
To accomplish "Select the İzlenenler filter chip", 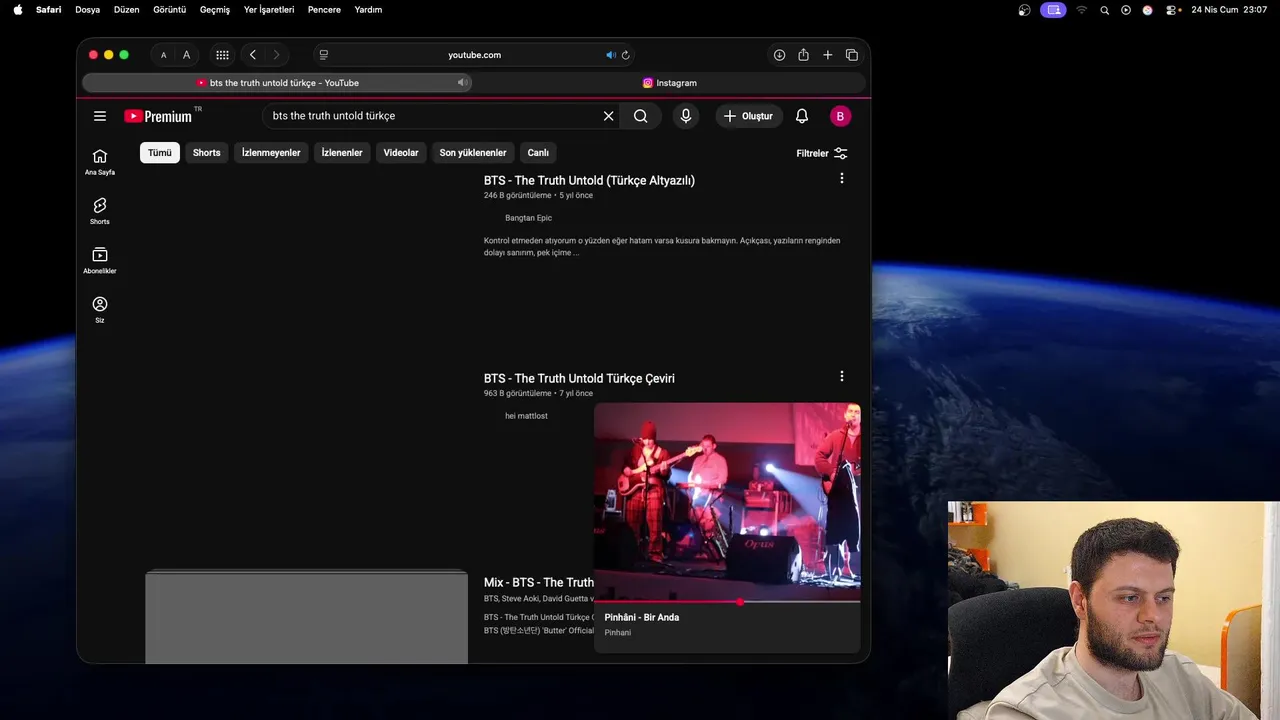I will pos(342,153).
